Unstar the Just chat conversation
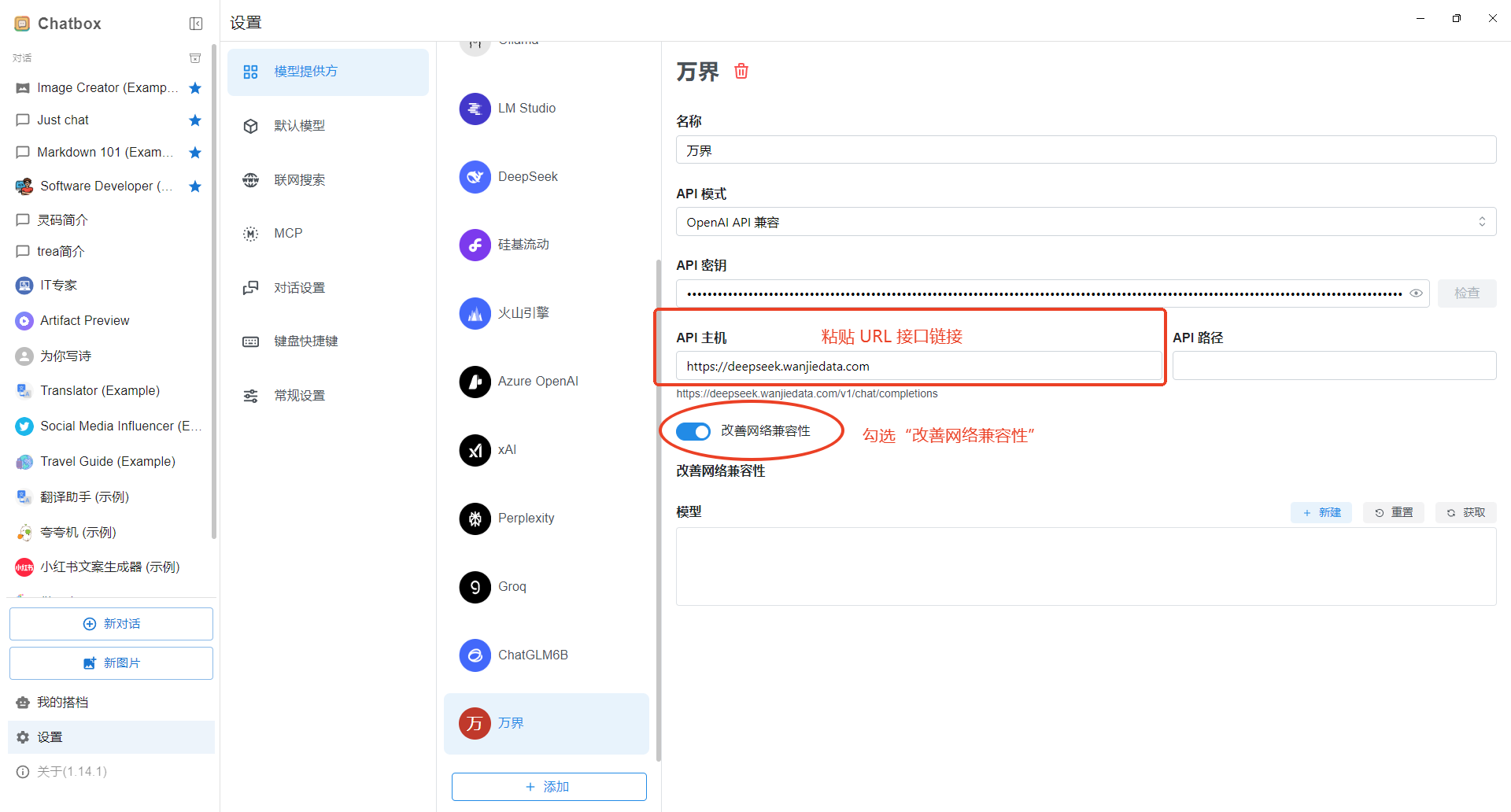The image size is (1511, 812). [x=195, y=120]
